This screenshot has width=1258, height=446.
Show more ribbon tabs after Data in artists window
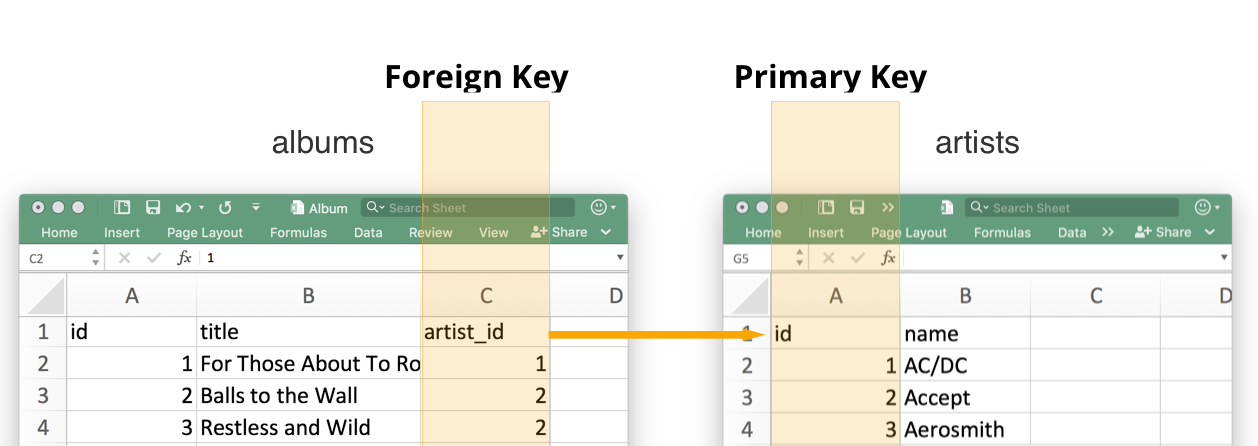pos(1107,232)
